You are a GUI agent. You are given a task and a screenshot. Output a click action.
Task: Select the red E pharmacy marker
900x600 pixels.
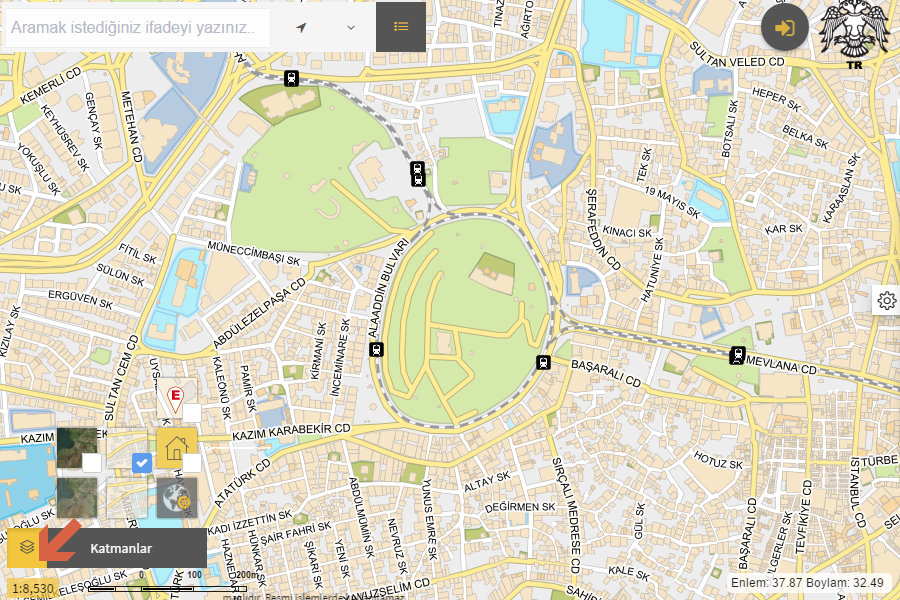[177, 399]
